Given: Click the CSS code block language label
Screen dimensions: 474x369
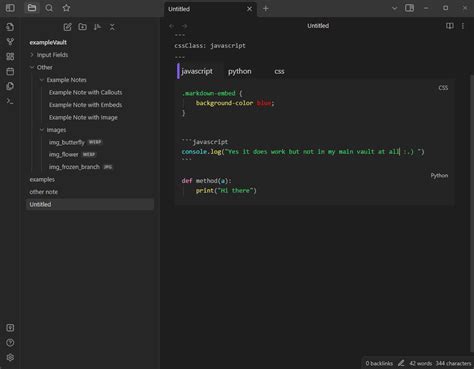Looking at the screenshot, I should (x=443, y=88).
